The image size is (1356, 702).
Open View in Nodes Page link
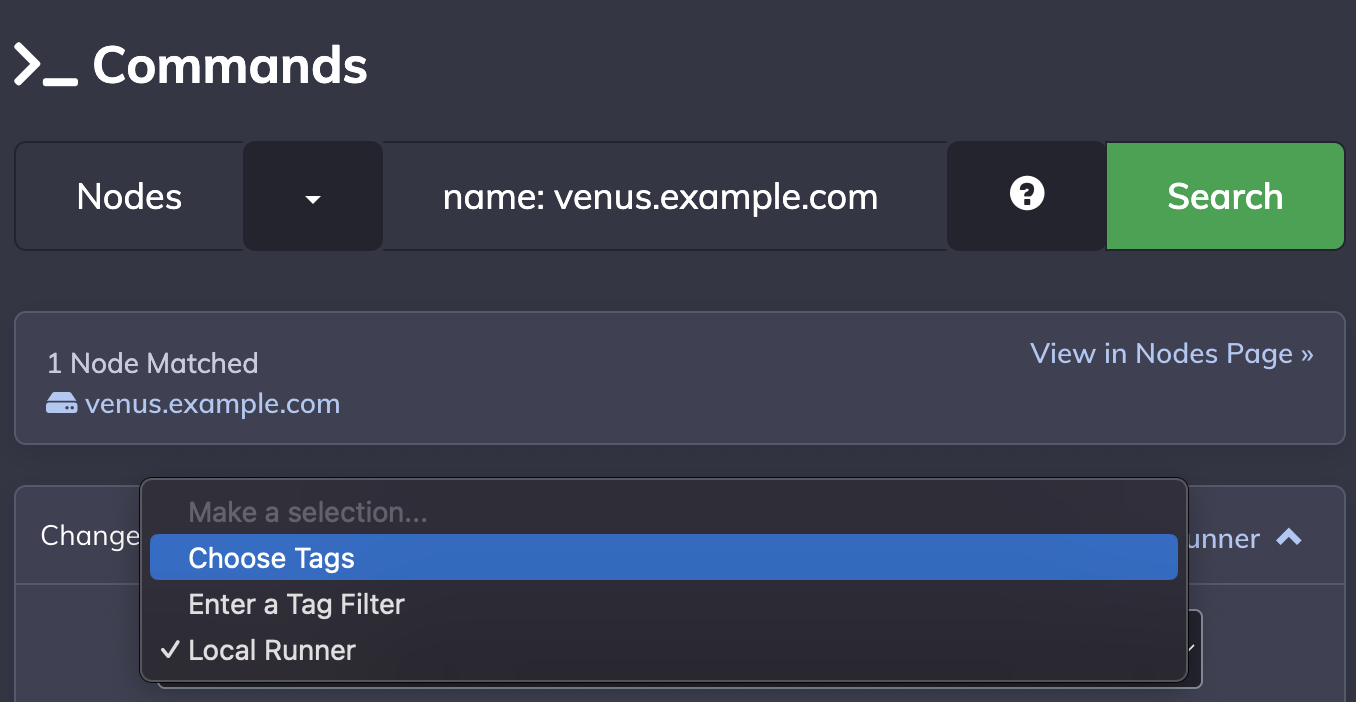tap(1172, 354)
